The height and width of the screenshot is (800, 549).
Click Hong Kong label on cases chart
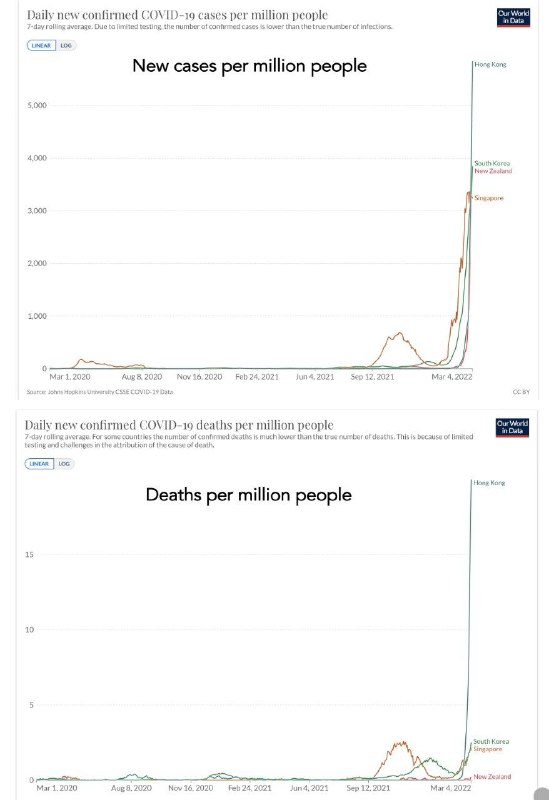490,64
